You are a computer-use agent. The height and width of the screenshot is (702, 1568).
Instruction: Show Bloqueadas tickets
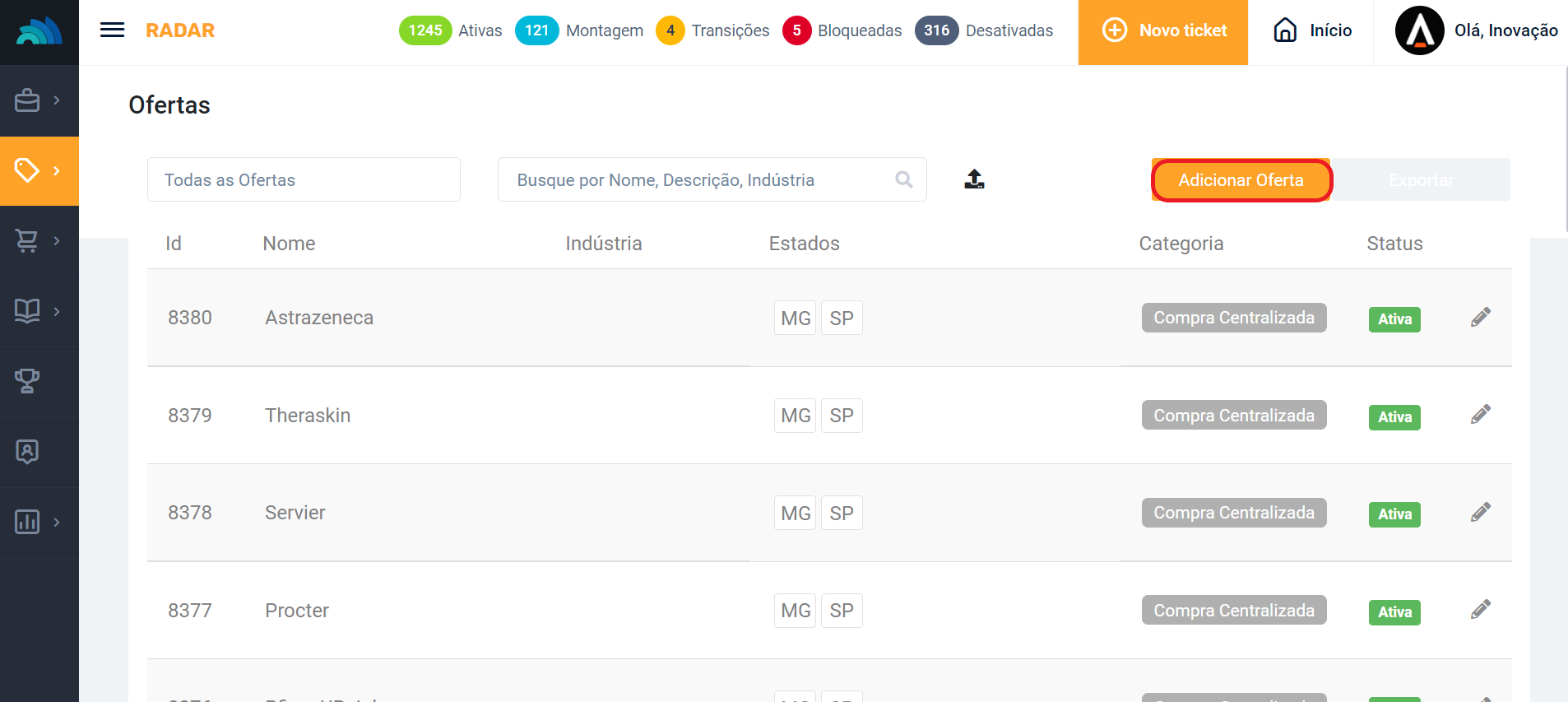click(x=842, y=30)
